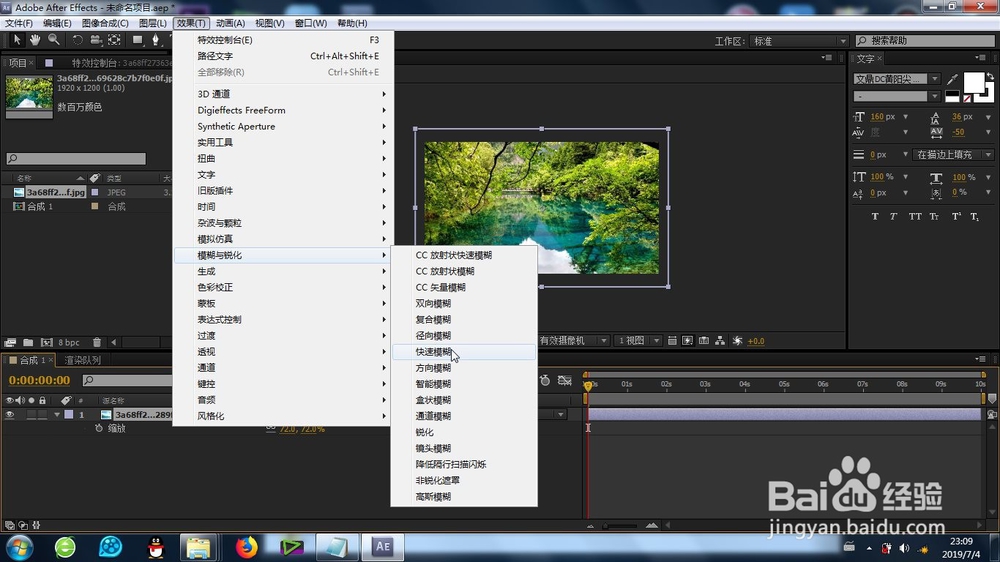Apply Faux Bold text style
1000x562 pixels.
click(x=875, y=217)
